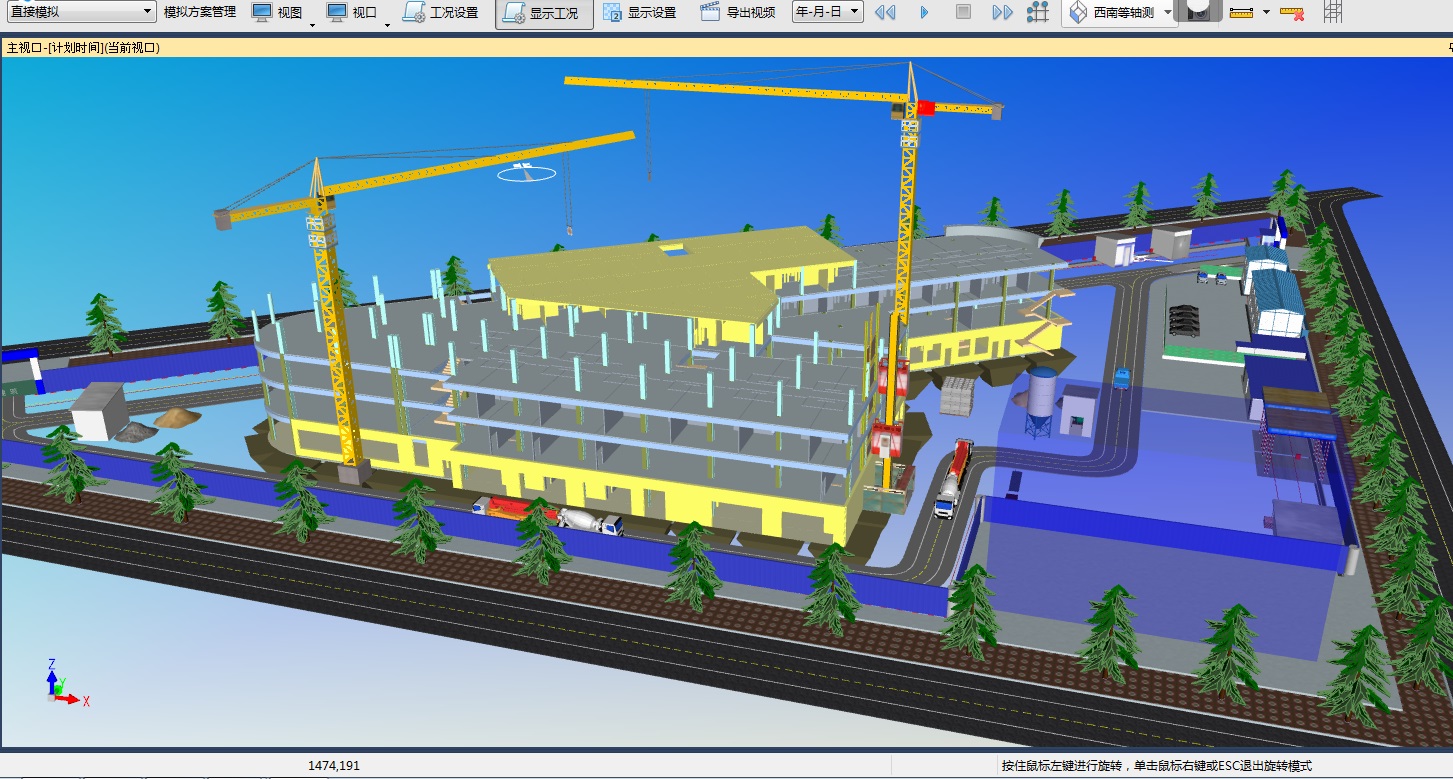The width and height of the screenshot is (1453, 779).
Task: Open 显示设置 display settings
Action: [639, 13]
